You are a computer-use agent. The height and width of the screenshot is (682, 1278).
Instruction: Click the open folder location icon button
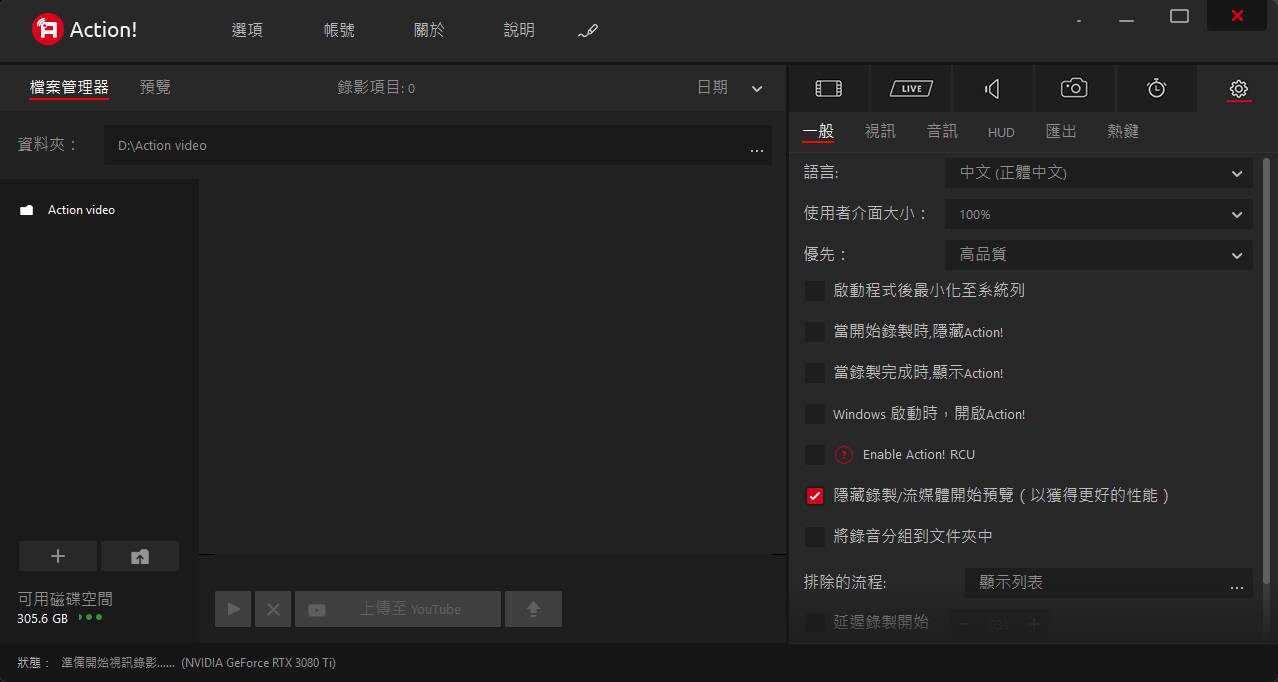point(140,556)
